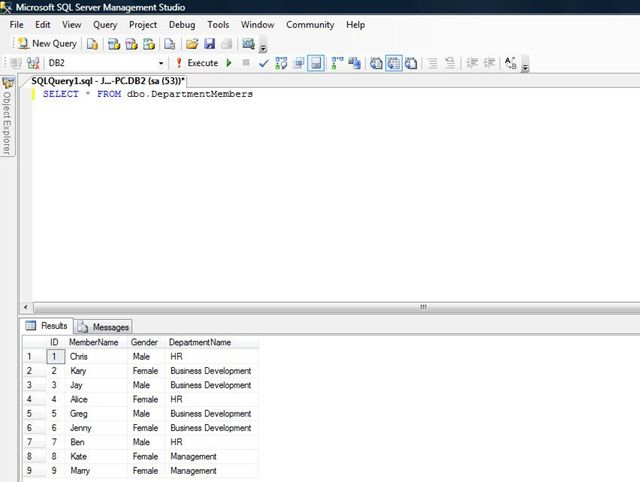Click the Open File folder icon

192,44
